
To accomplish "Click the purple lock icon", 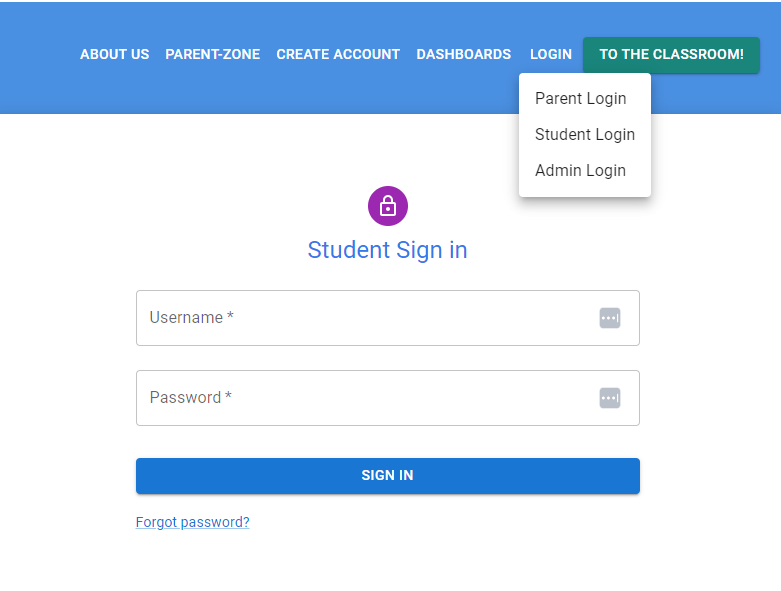I will click(x=388, y=206).
